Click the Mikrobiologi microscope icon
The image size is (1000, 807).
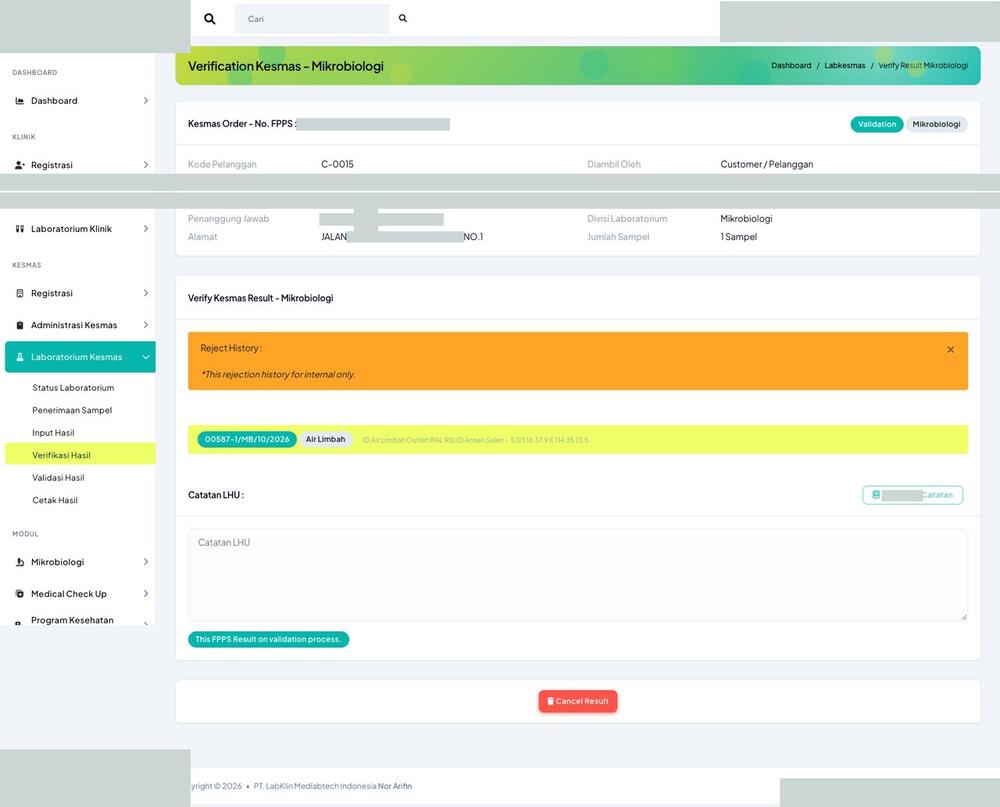coord(20,562)
